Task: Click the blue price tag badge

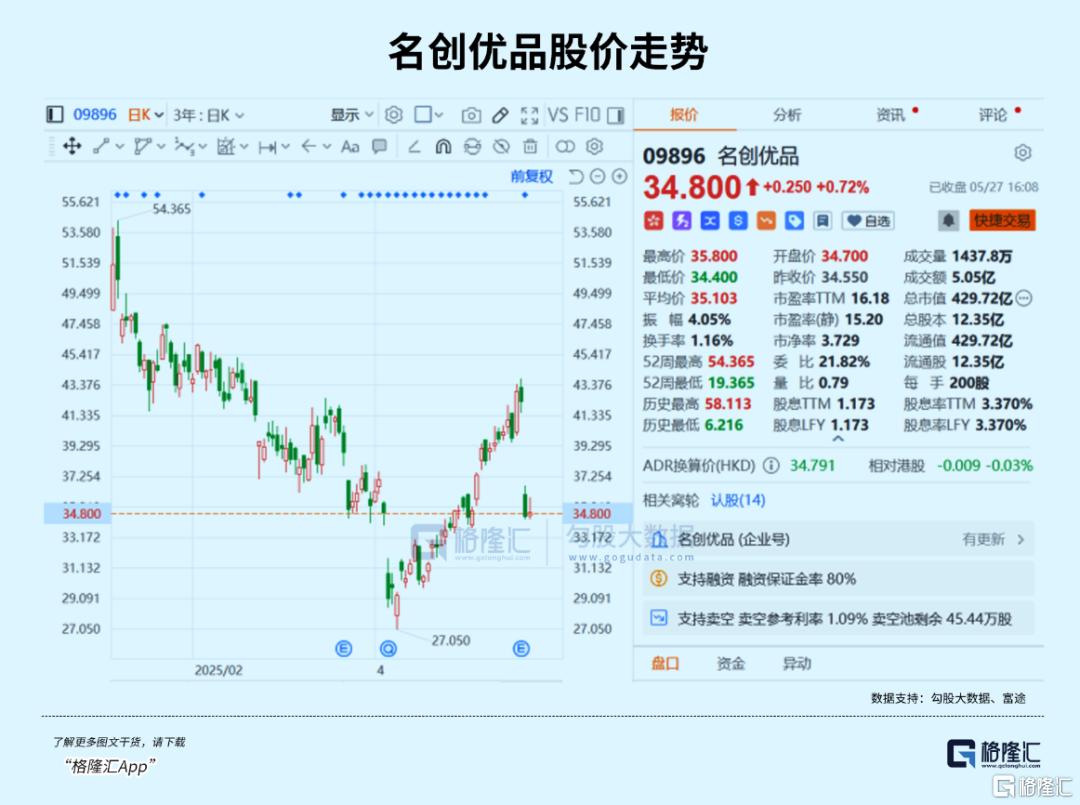Action: click(x=794, y=220)
